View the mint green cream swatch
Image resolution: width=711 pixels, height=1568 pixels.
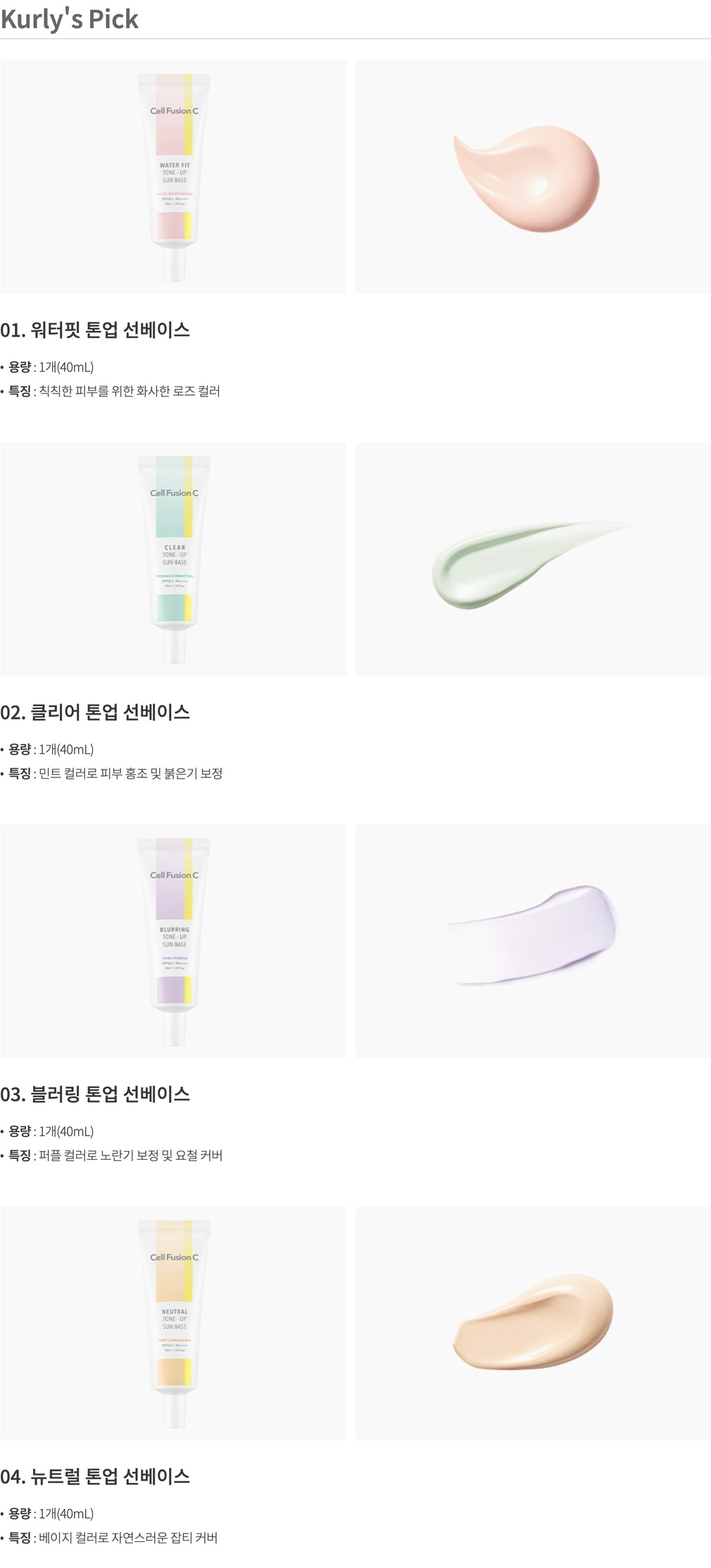pos(533,559)
